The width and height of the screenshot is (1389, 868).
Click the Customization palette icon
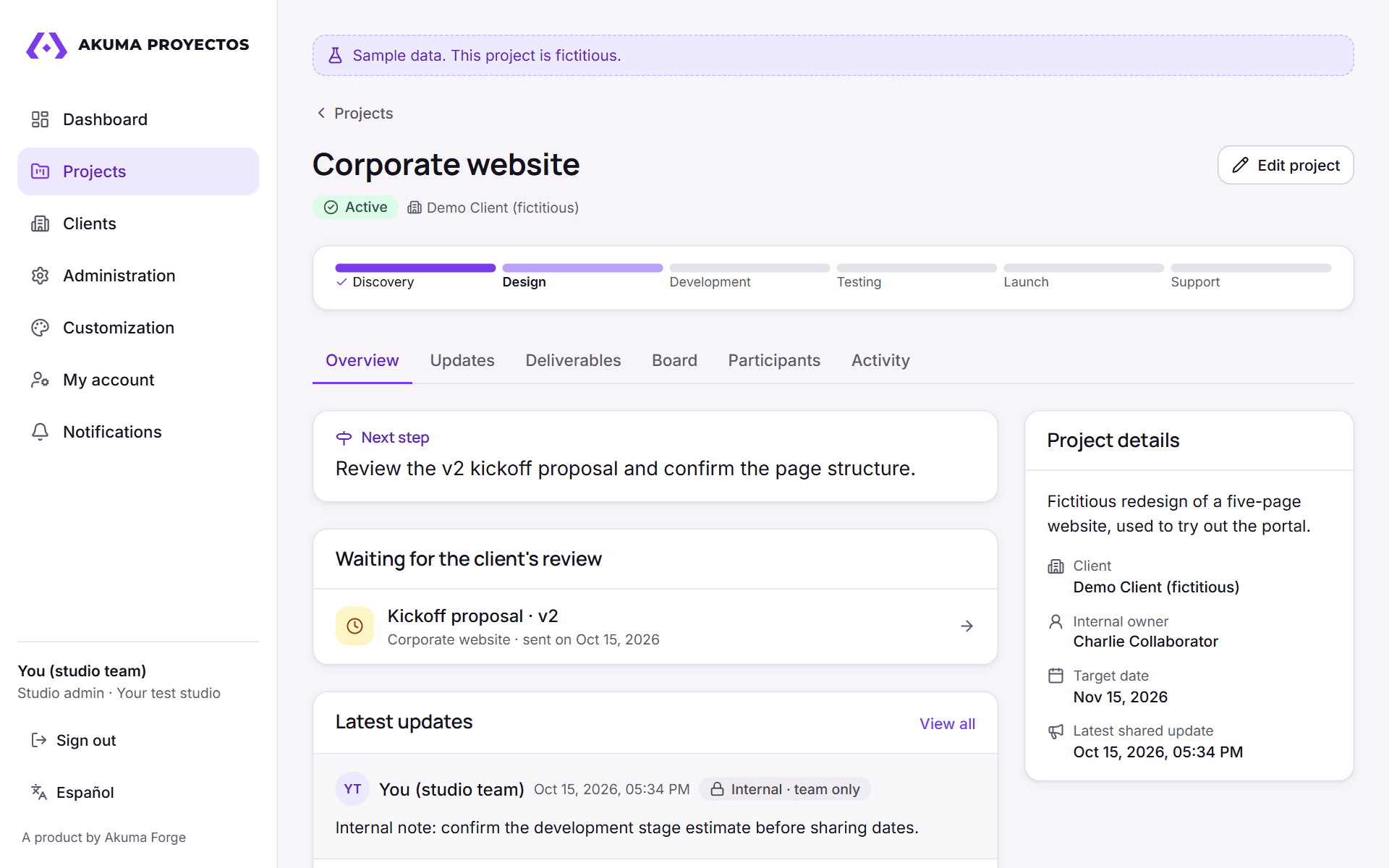pos(40,328)
